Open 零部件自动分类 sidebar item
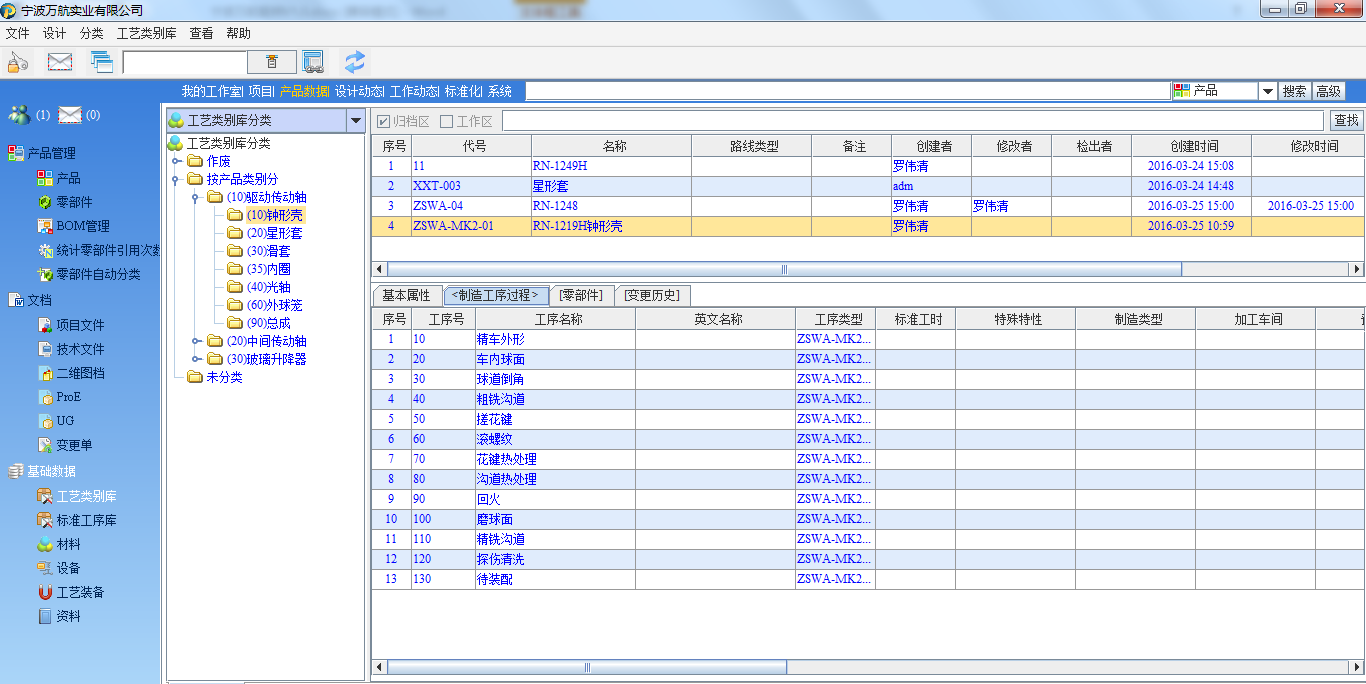Viewport: 1366px width, 684px height. tap(97, 274)
